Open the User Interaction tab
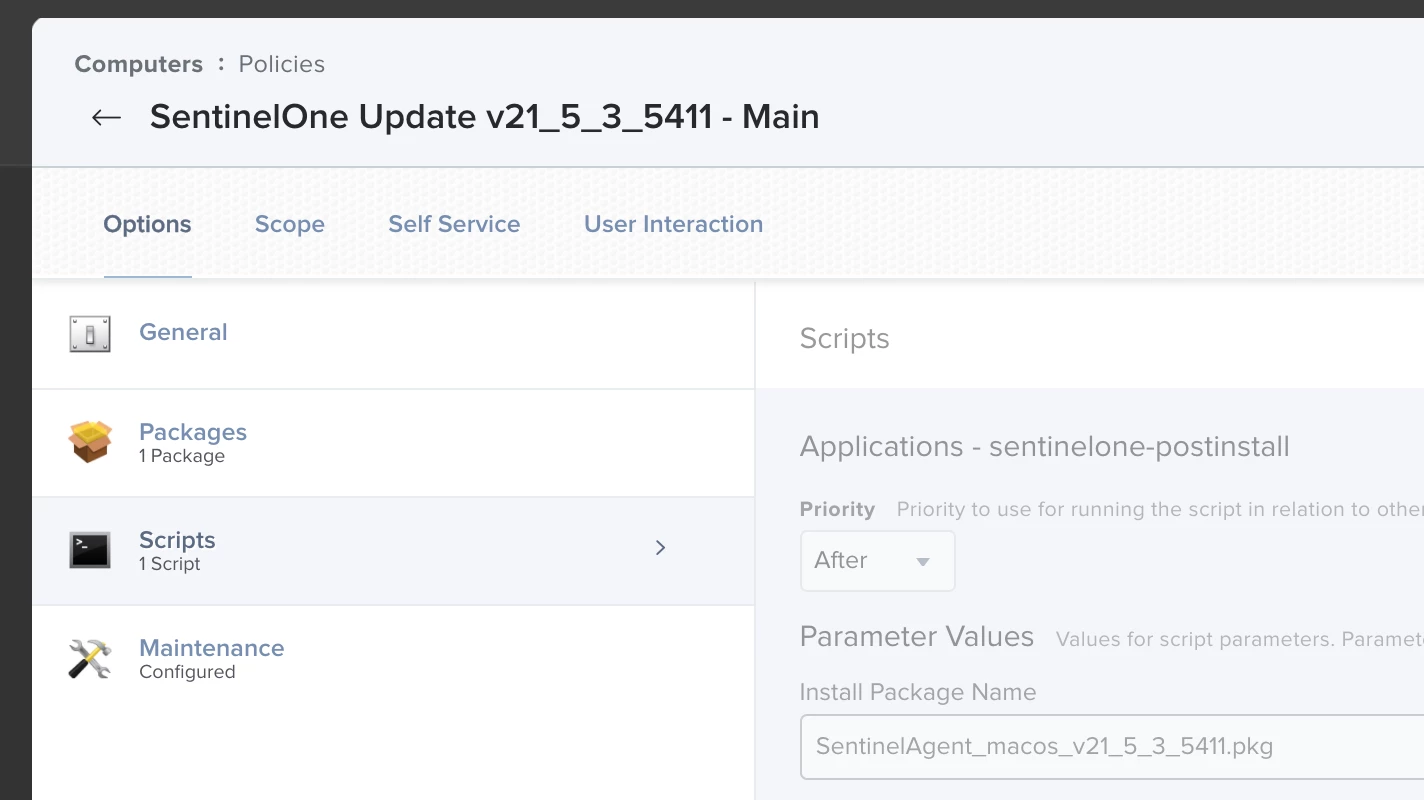The width and height of the screenshot is (1424, 800). tap(674, 224)
